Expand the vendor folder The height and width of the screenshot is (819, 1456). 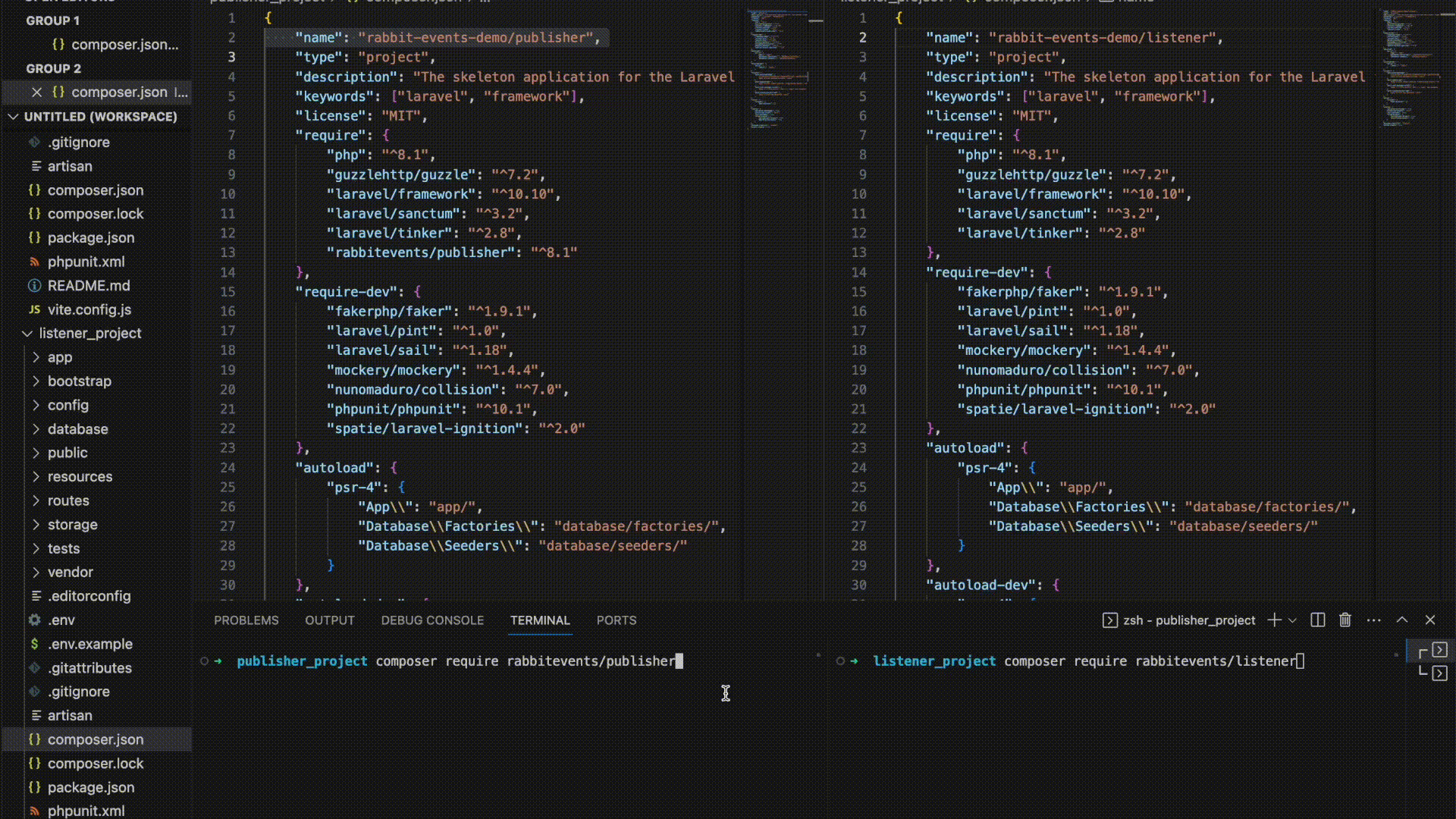[x=36, y=572]
